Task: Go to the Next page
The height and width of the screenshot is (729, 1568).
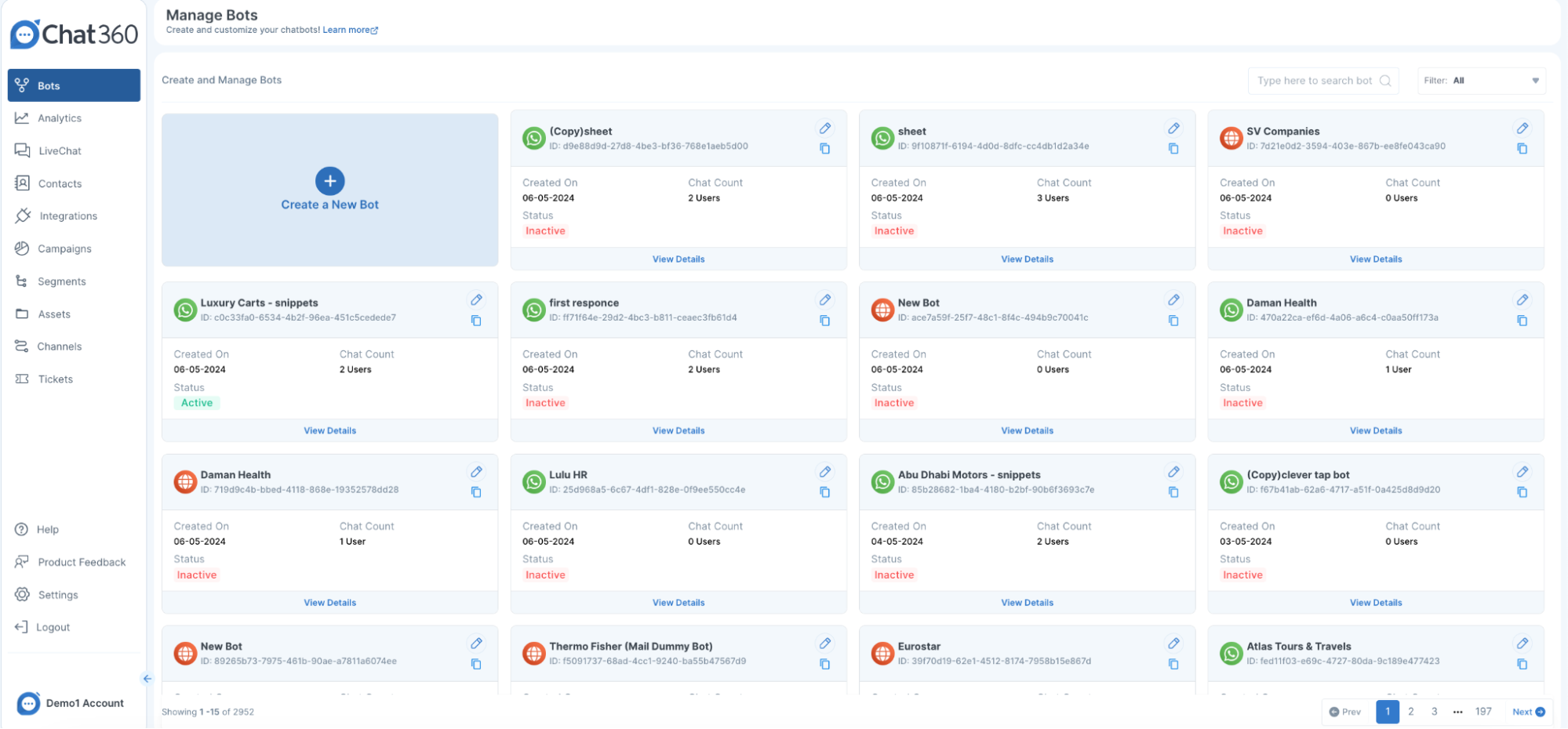Action: click(x=1528, y=712)
